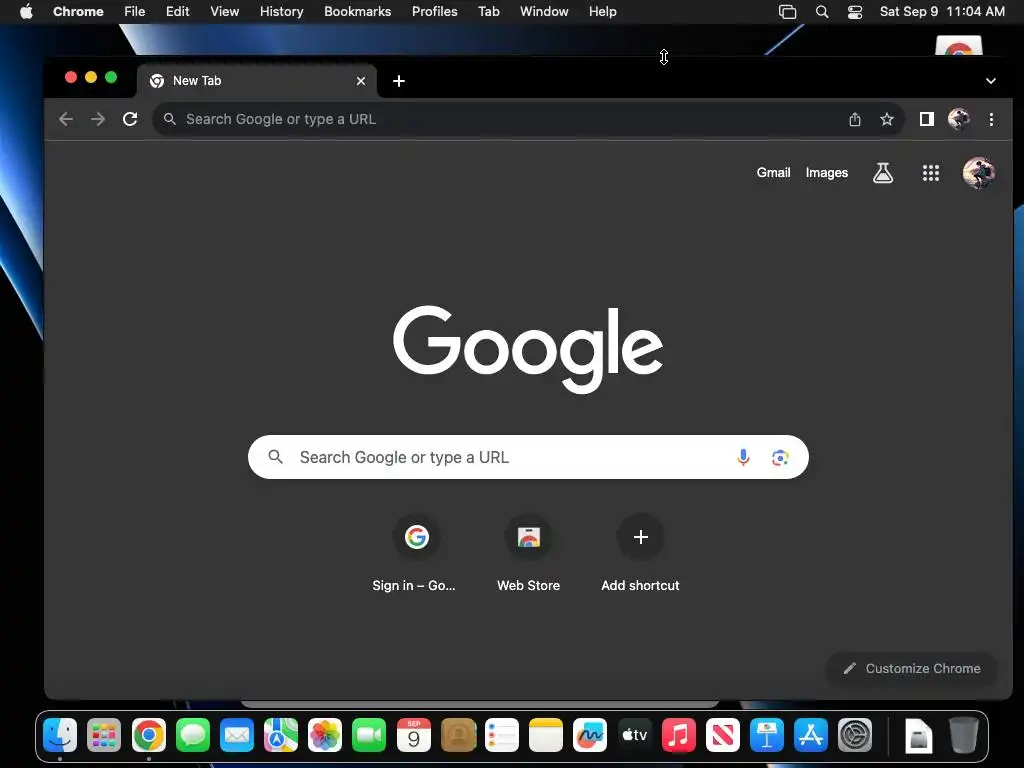Search by image with Lens icon
1024x768 pixels.
pos(780,457)
